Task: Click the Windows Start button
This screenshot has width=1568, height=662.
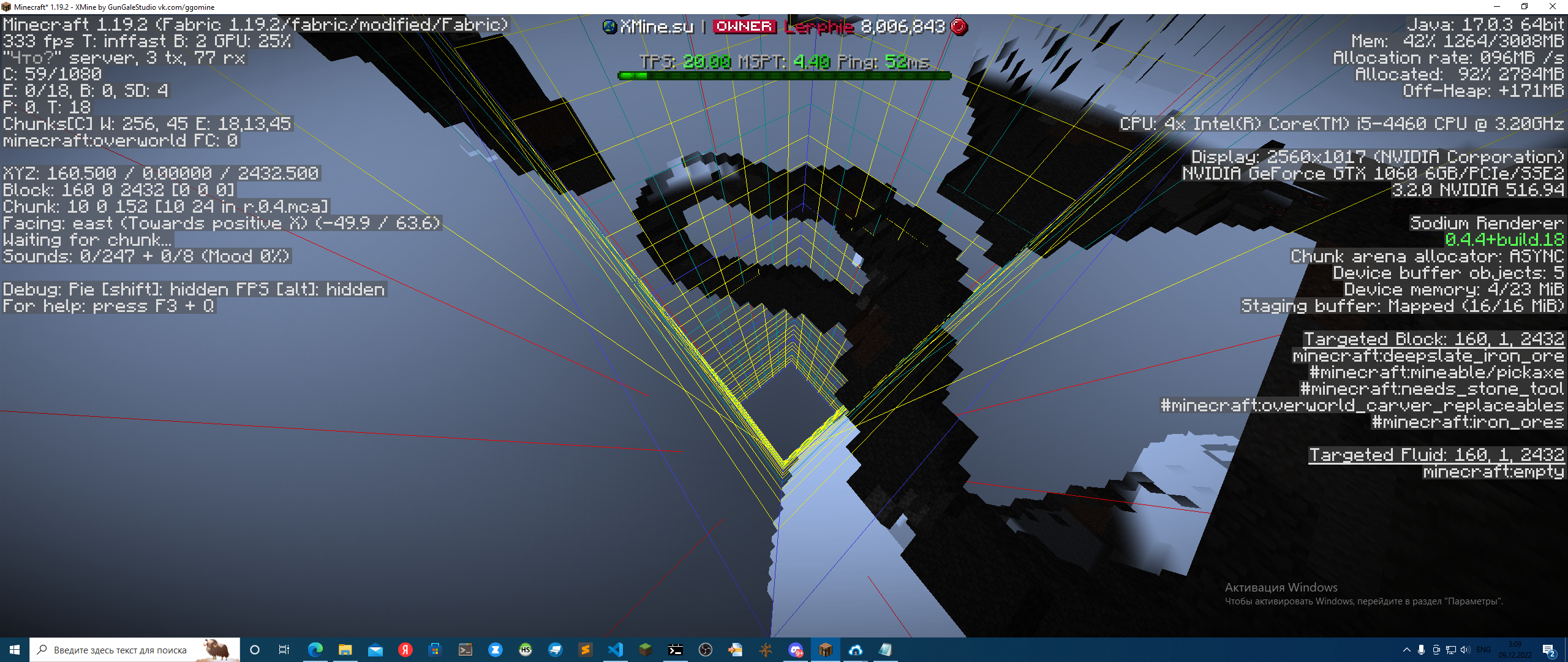Action: (15, 650)
